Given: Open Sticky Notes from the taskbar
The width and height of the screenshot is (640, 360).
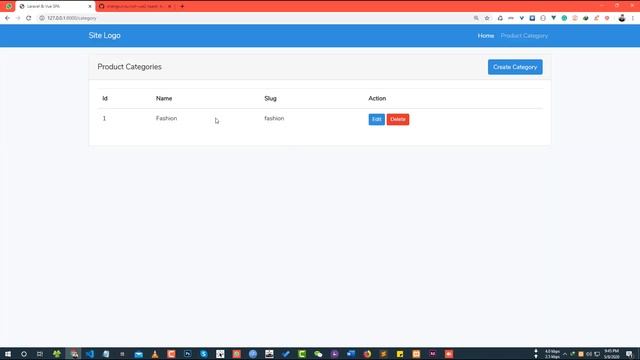Looking at the screenshot, I should pyautogui.click(x=400, y=354).
